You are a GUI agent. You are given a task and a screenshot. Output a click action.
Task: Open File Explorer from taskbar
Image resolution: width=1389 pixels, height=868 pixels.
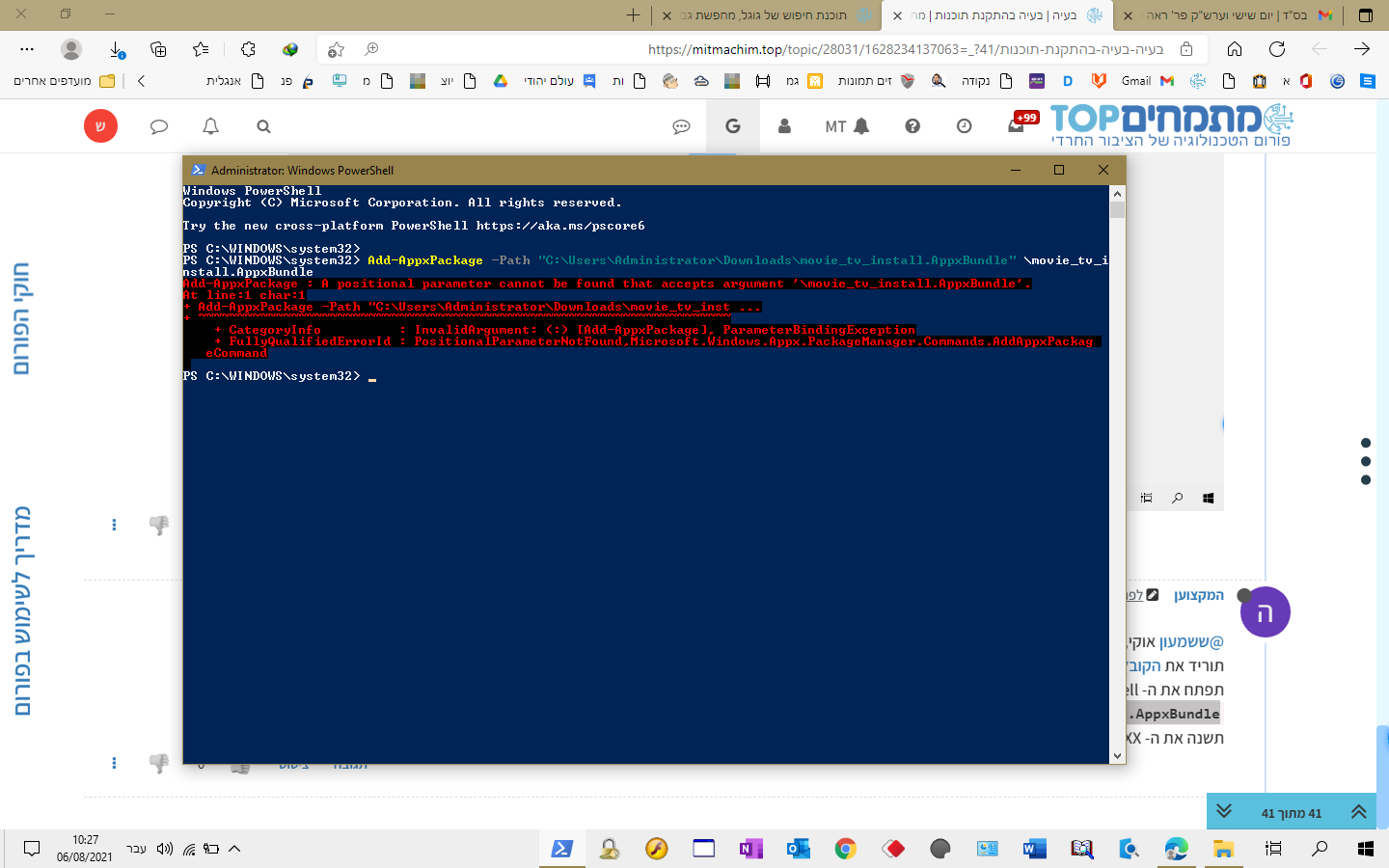point(1224,849)
